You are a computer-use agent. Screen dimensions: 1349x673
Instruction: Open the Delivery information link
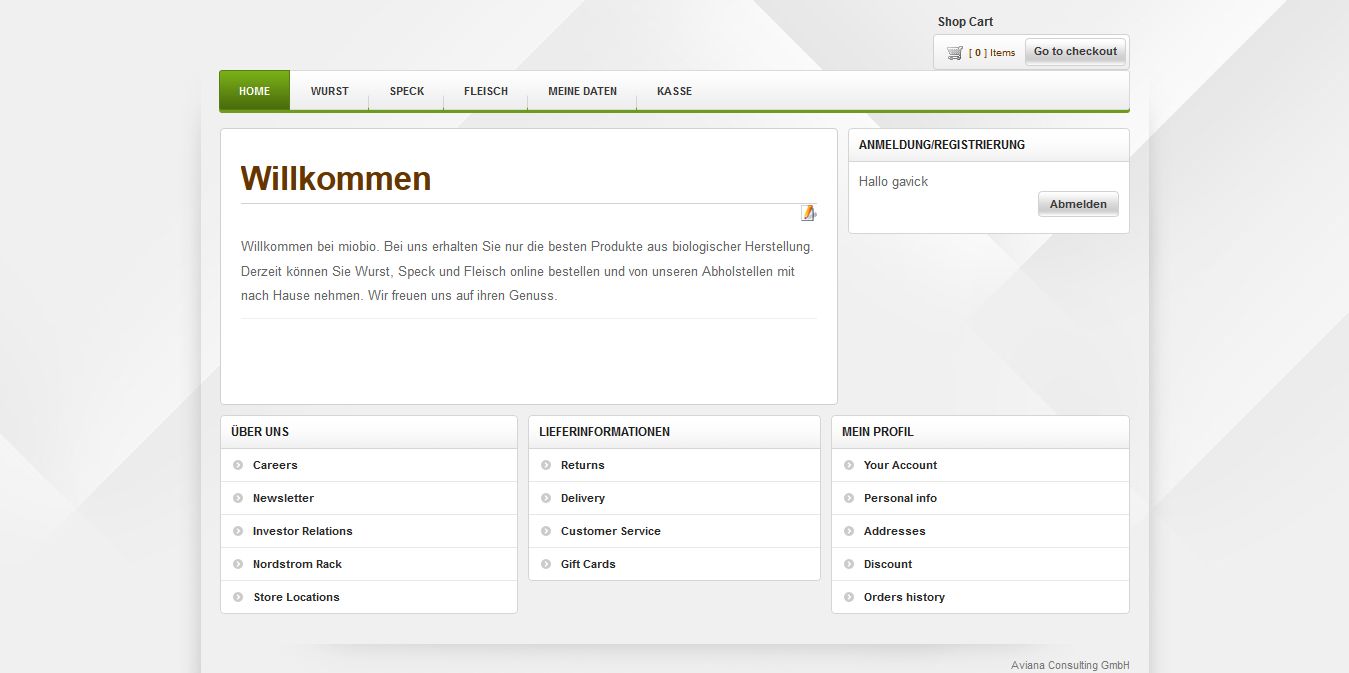pos(583,498)
